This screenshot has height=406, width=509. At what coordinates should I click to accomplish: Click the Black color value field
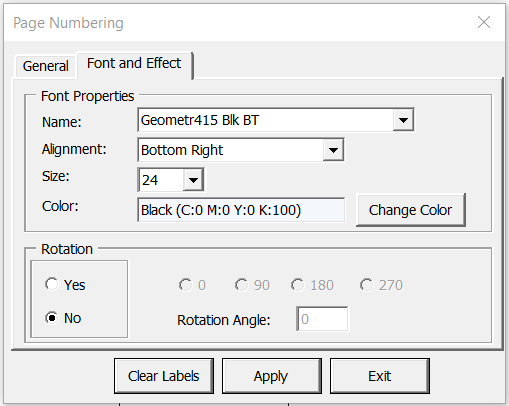coord(241,210)
